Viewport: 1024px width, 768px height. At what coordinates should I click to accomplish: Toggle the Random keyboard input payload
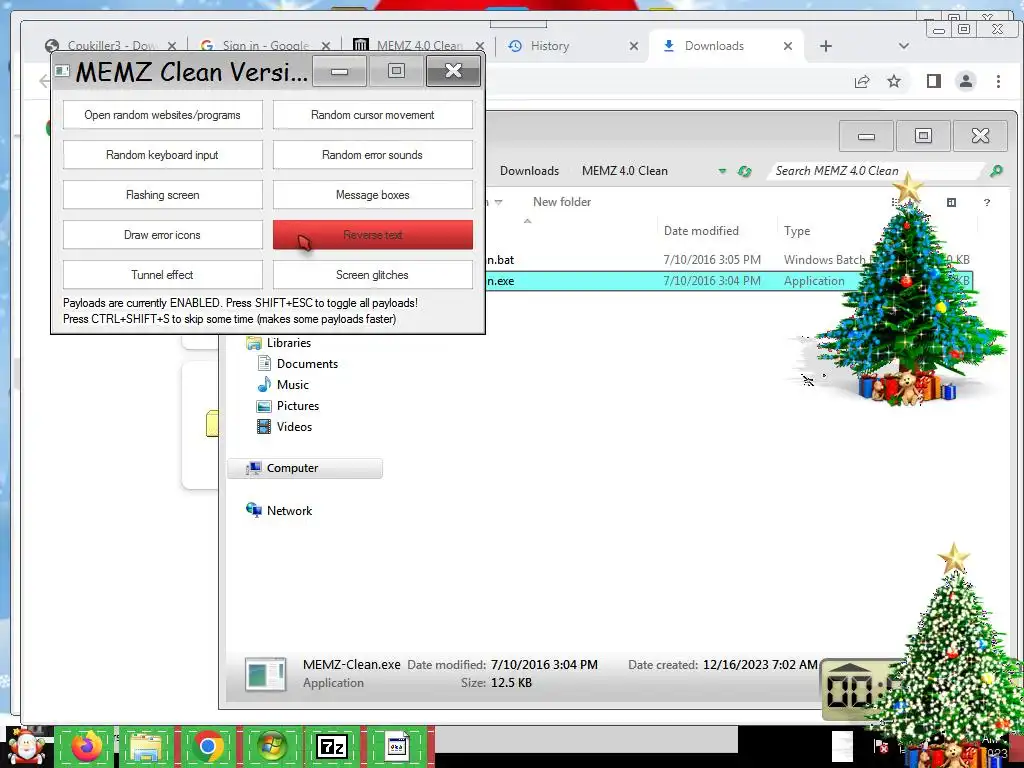click(x=163, y=155)
